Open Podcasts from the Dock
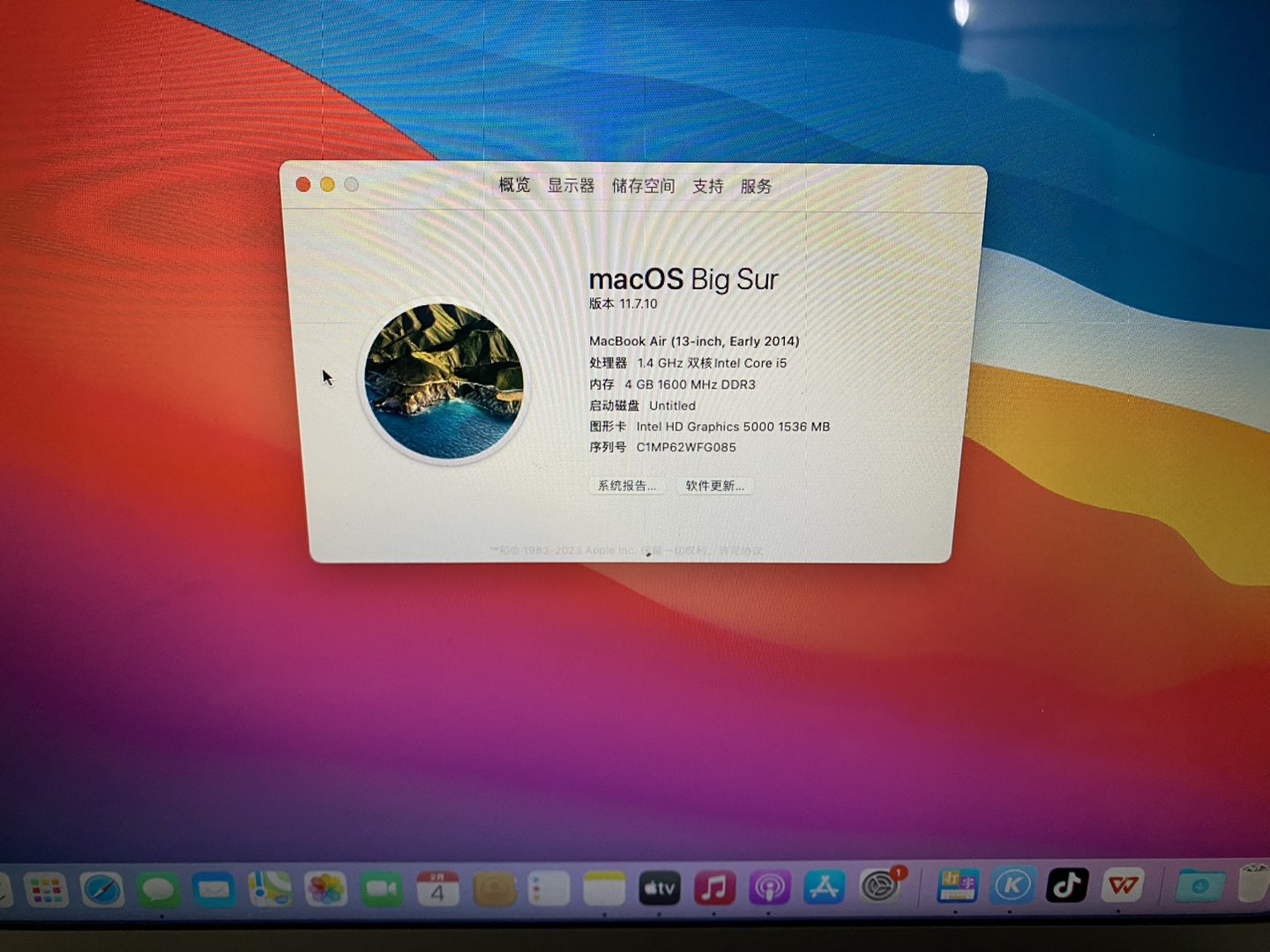Screen dimensions: 1270x952 [769, 888]
